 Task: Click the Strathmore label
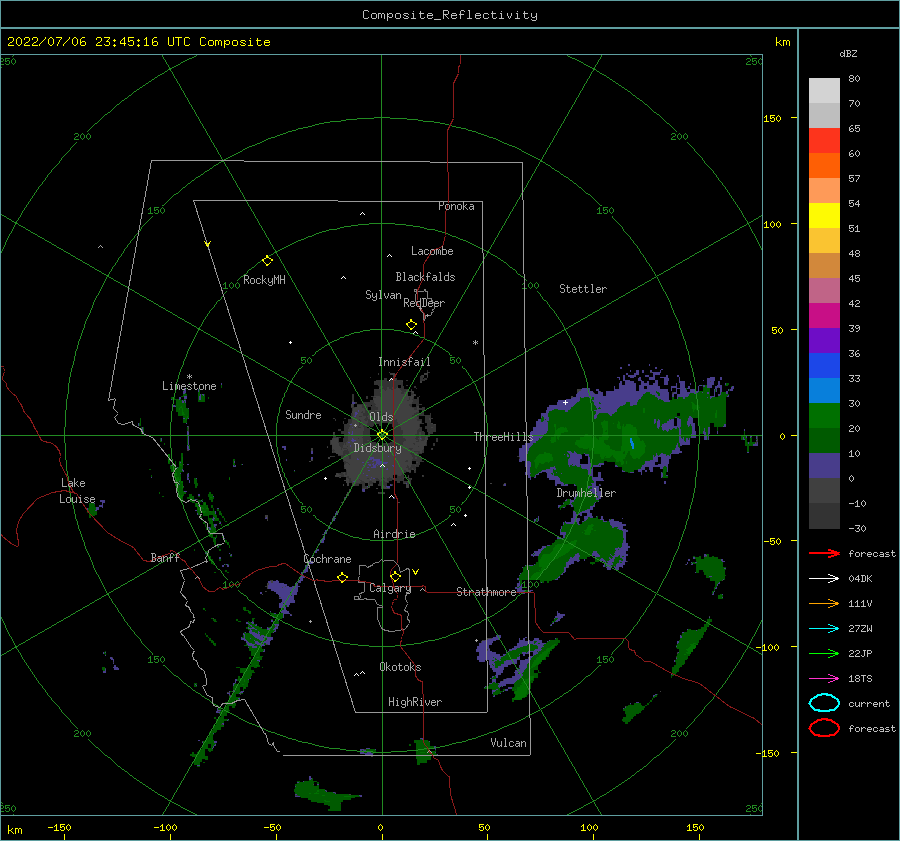click(486, 592)
